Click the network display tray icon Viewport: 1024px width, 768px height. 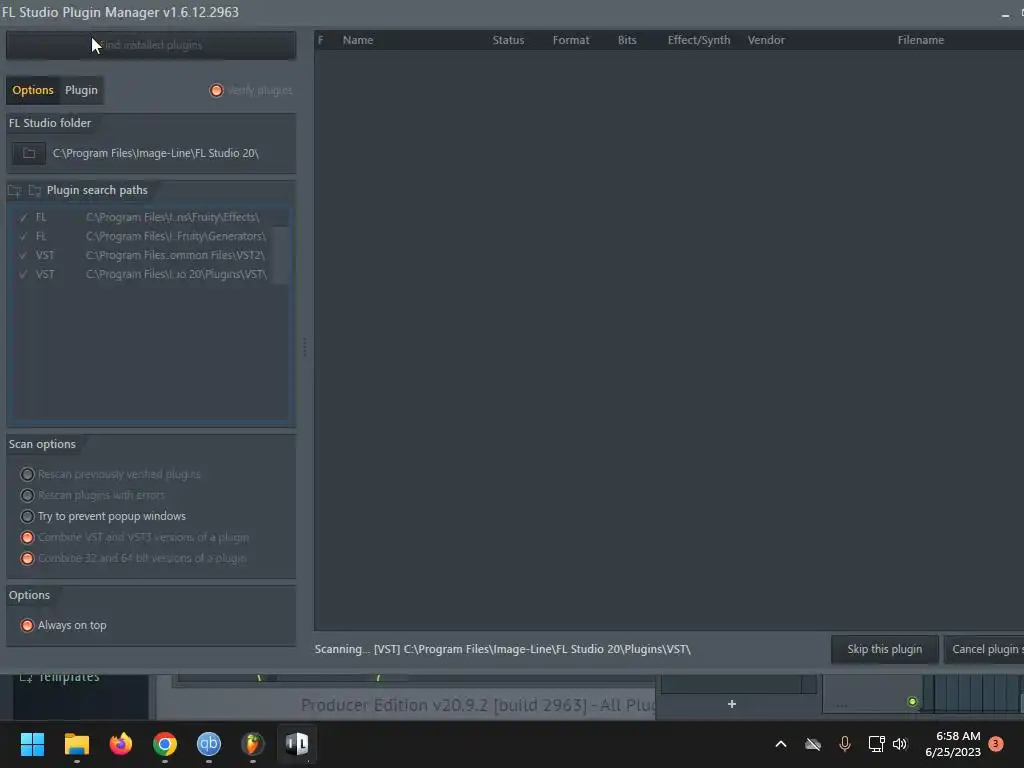click(x=876, y=744)
